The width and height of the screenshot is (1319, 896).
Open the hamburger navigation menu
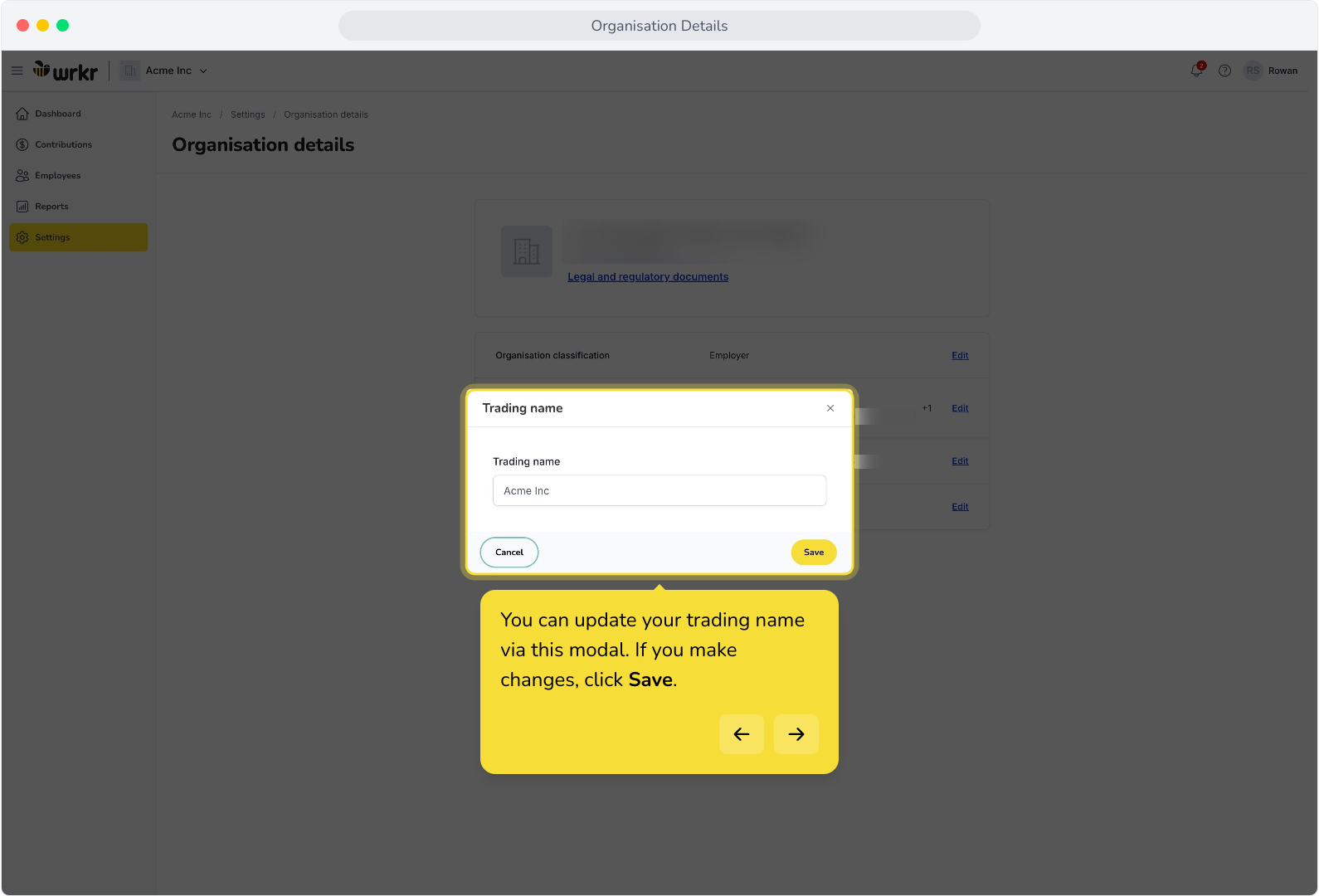point(17,71)
